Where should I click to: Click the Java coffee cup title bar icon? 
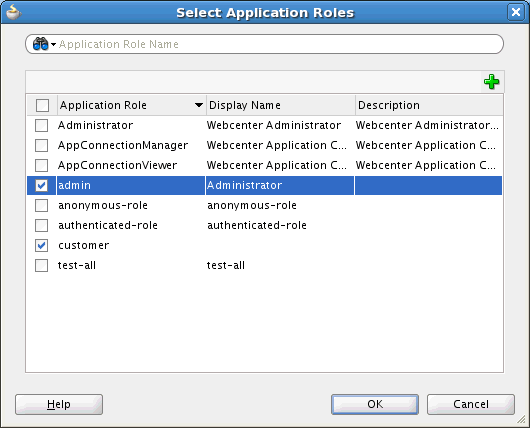14,12
